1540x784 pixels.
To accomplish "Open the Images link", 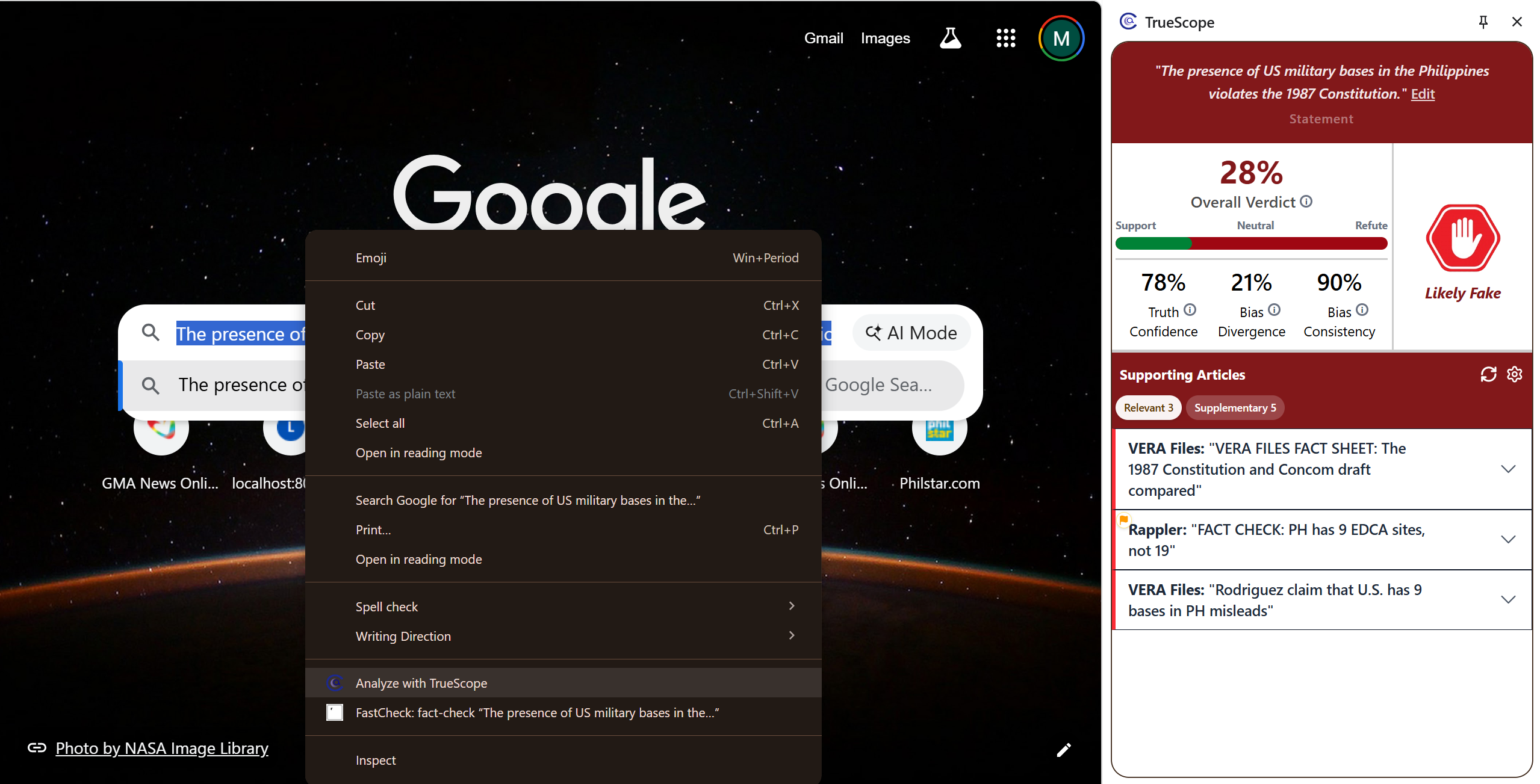I will click(885, 38).
